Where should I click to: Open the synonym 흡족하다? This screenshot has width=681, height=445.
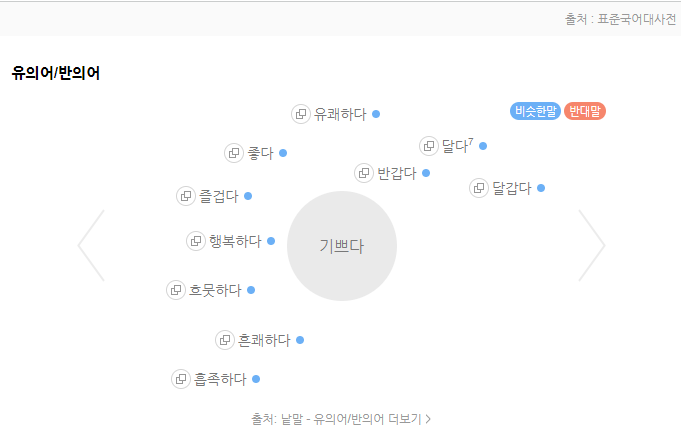coord(220,379)
